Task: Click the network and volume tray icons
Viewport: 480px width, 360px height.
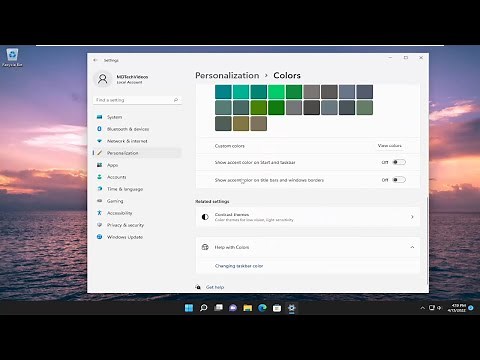Action: coord(435,308)
